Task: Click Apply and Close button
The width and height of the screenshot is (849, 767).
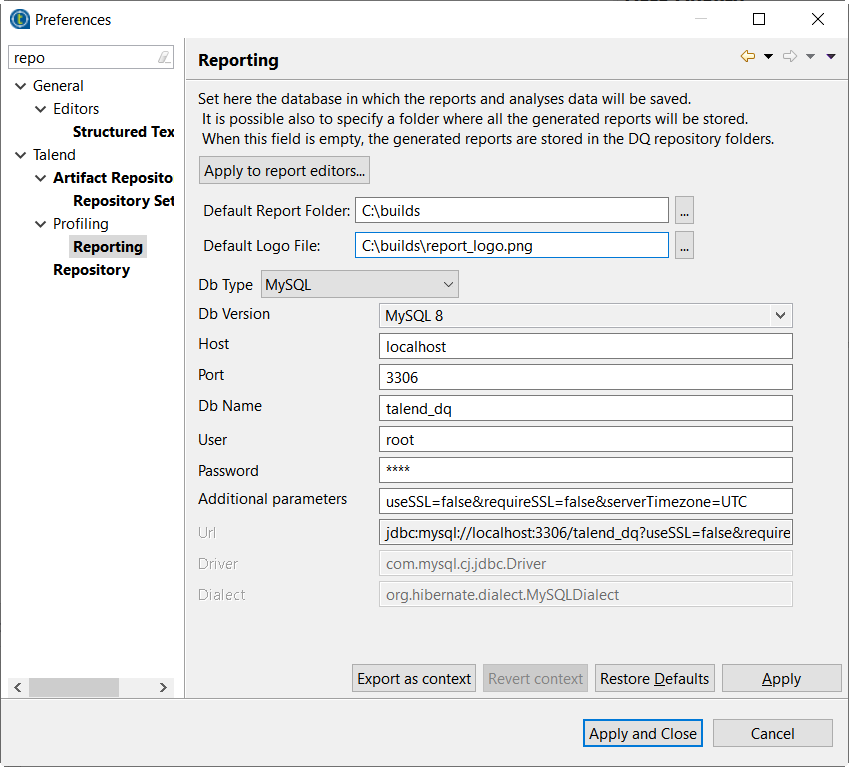Action: (643, 734)
